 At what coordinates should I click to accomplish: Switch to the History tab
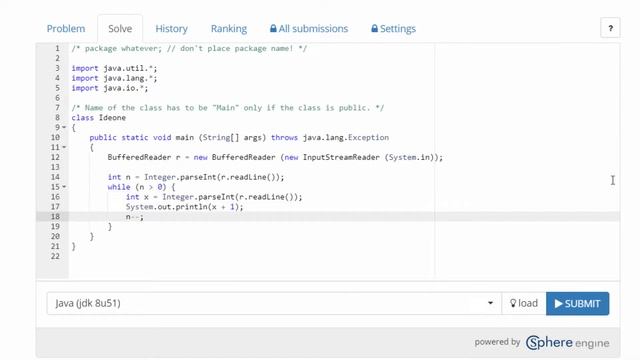(x=171, y=29)
